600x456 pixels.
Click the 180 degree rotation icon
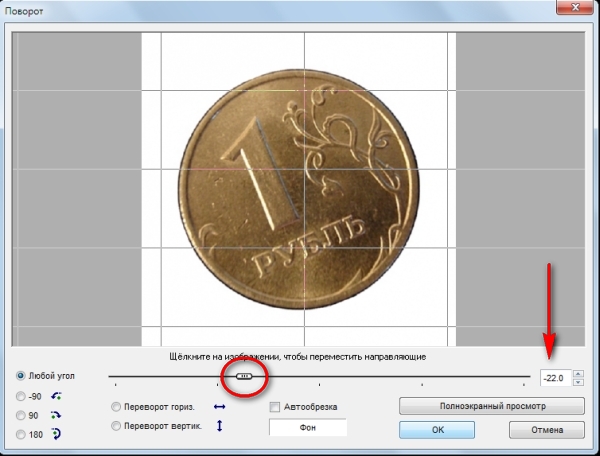(56, 434)
